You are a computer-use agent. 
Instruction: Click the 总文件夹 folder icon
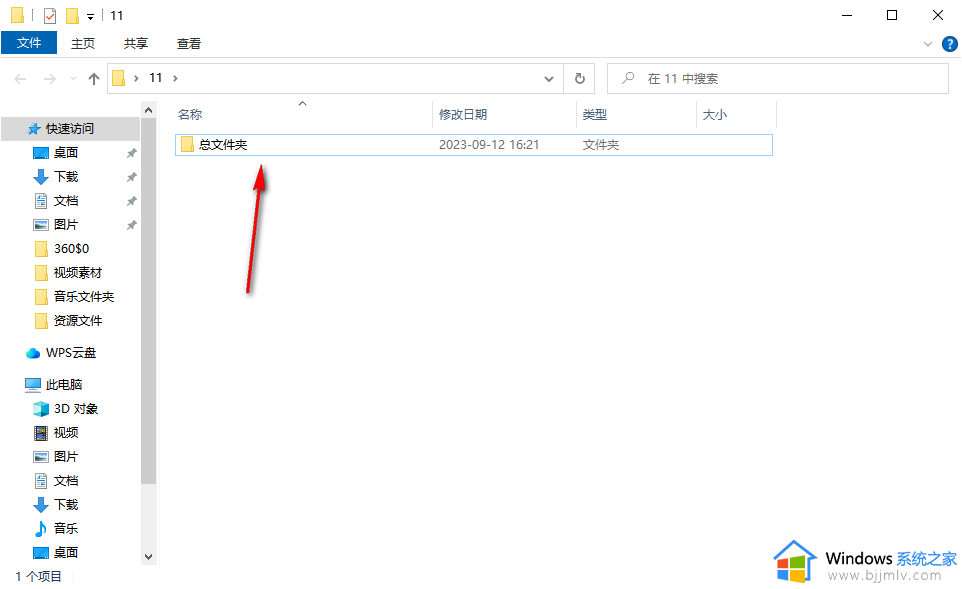point(187,144)
